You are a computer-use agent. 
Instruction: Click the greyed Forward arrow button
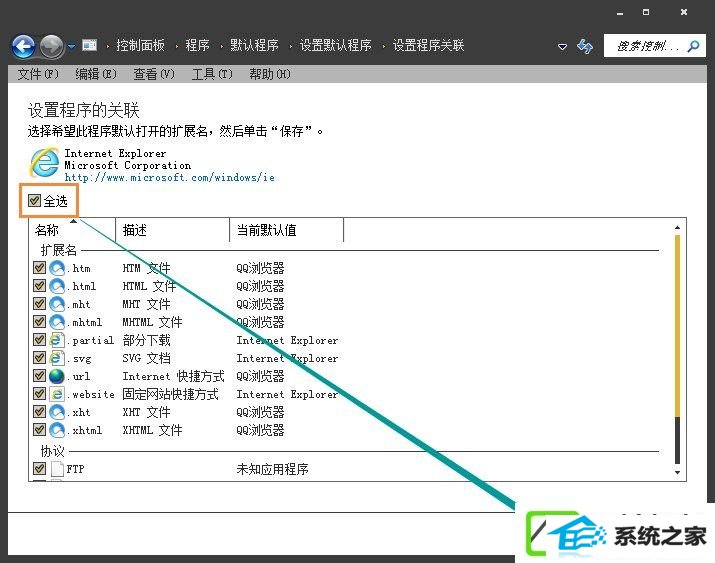(x=52, y=46)
